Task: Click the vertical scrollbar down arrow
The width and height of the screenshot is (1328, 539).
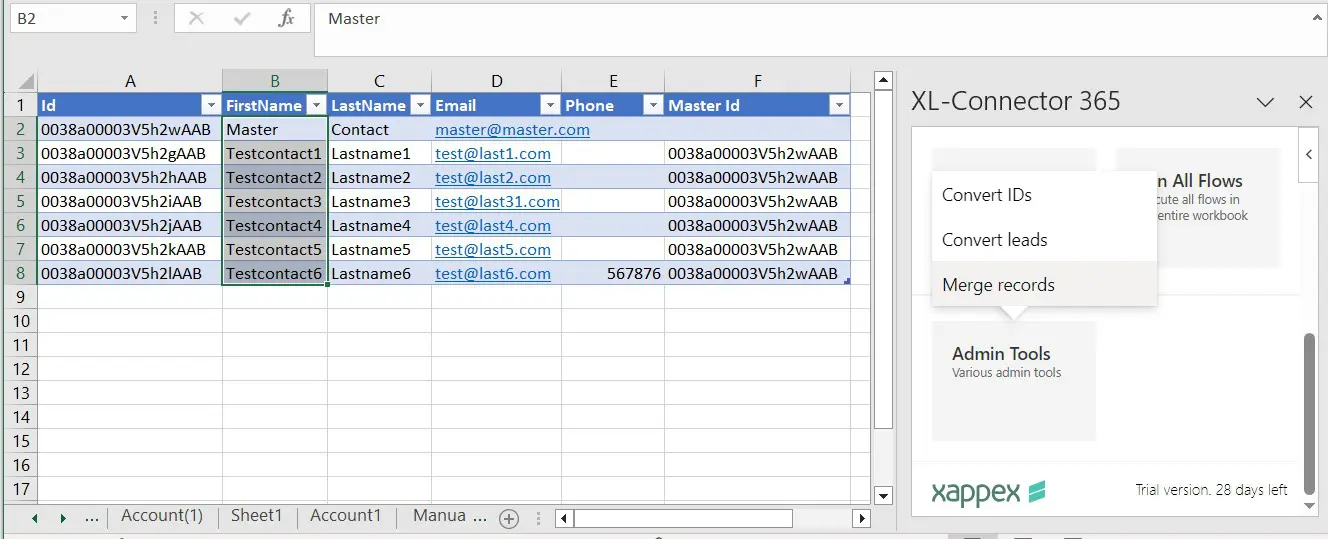Action: 883,495
